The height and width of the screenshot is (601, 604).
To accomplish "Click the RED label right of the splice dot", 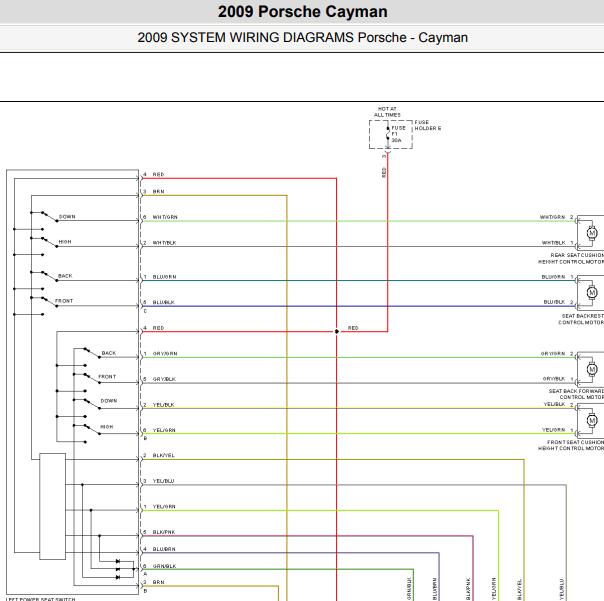I will 353,328.
